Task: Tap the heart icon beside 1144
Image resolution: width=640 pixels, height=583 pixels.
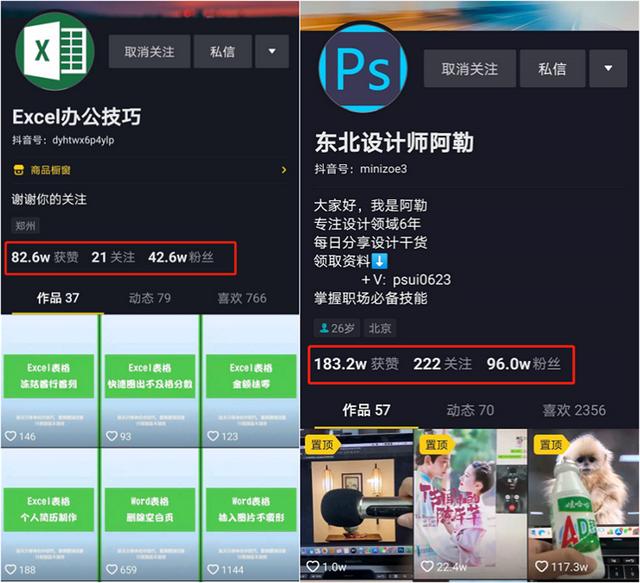Action: click(213, 569)
